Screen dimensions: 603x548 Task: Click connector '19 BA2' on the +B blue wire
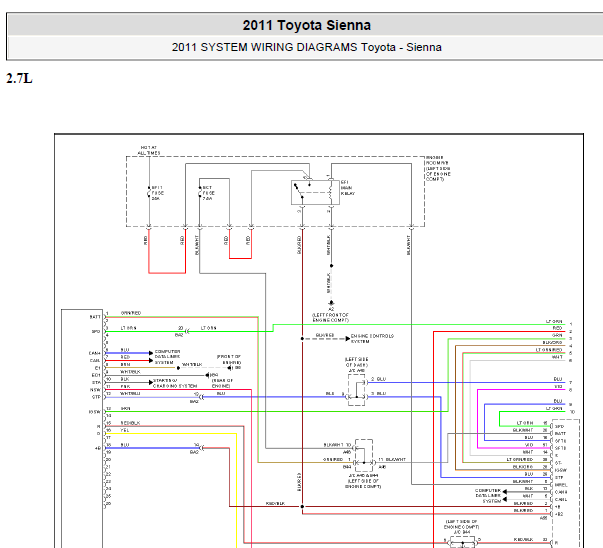pos(197,448)
